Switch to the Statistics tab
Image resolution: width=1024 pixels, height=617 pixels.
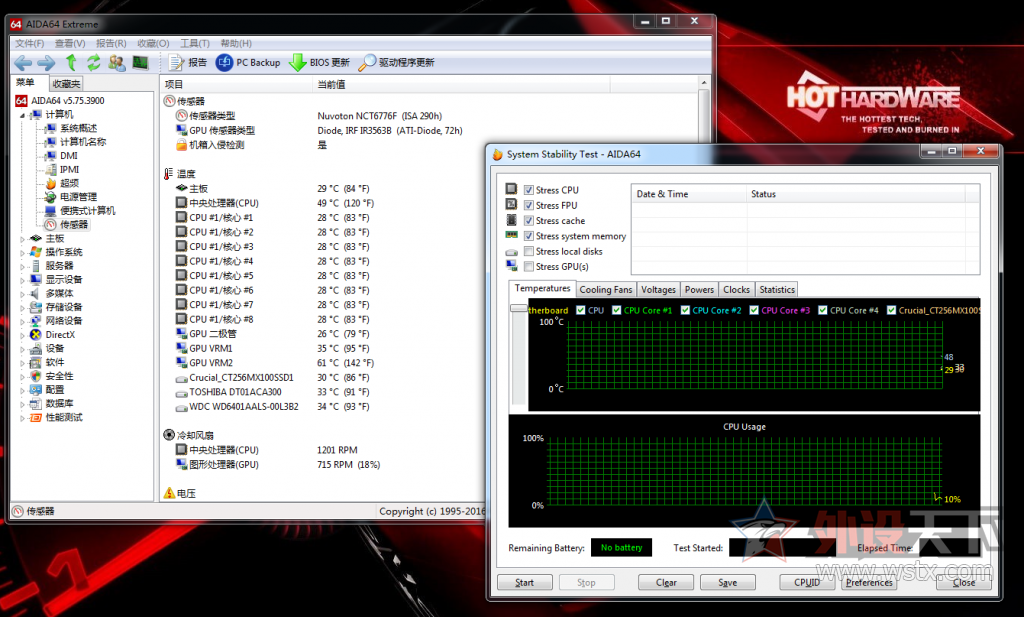tap(776, 289)
